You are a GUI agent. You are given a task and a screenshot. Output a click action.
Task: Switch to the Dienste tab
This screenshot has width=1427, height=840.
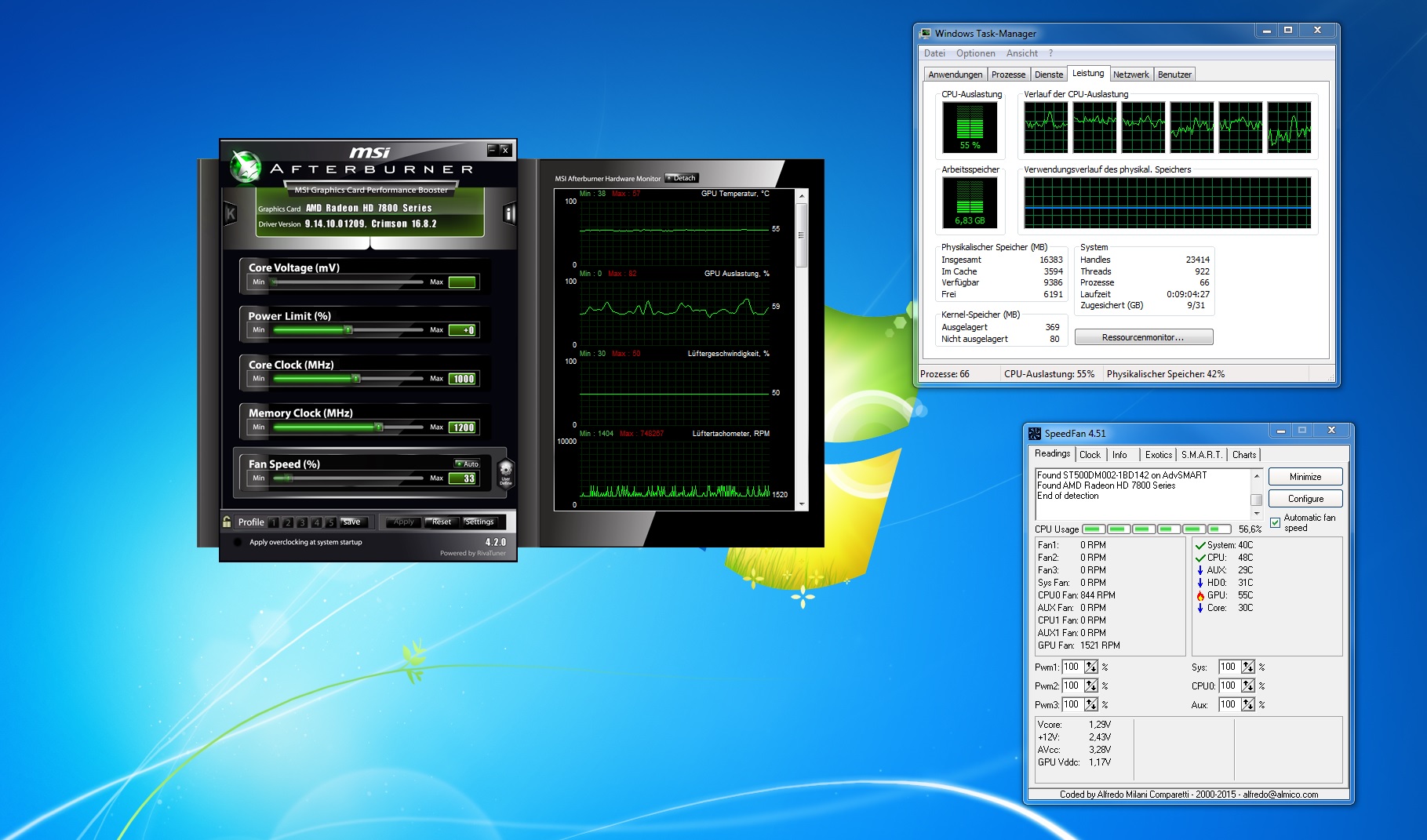point(1049,75)
